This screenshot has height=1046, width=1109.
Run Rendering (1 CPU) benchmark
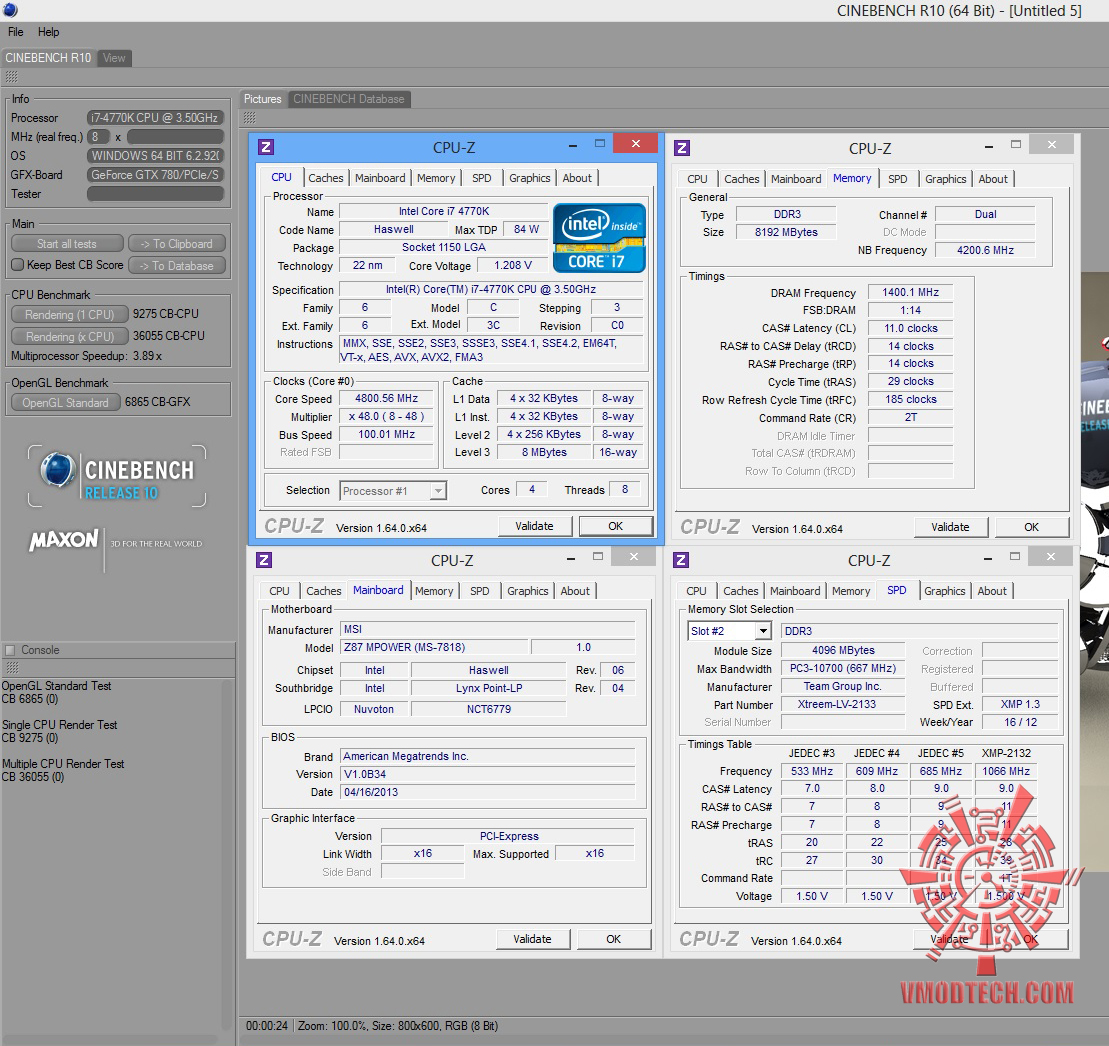(69, 315)
